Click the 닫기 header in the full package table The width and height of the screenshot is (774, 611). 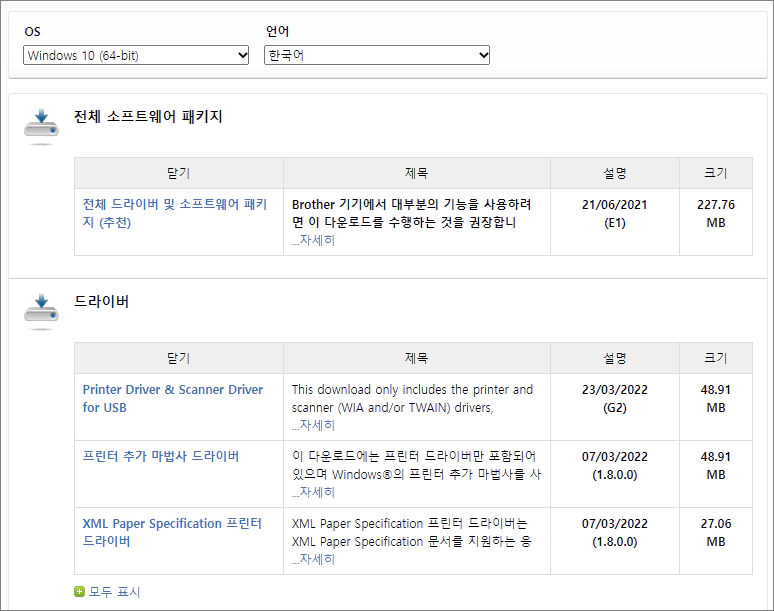[179, 173]
